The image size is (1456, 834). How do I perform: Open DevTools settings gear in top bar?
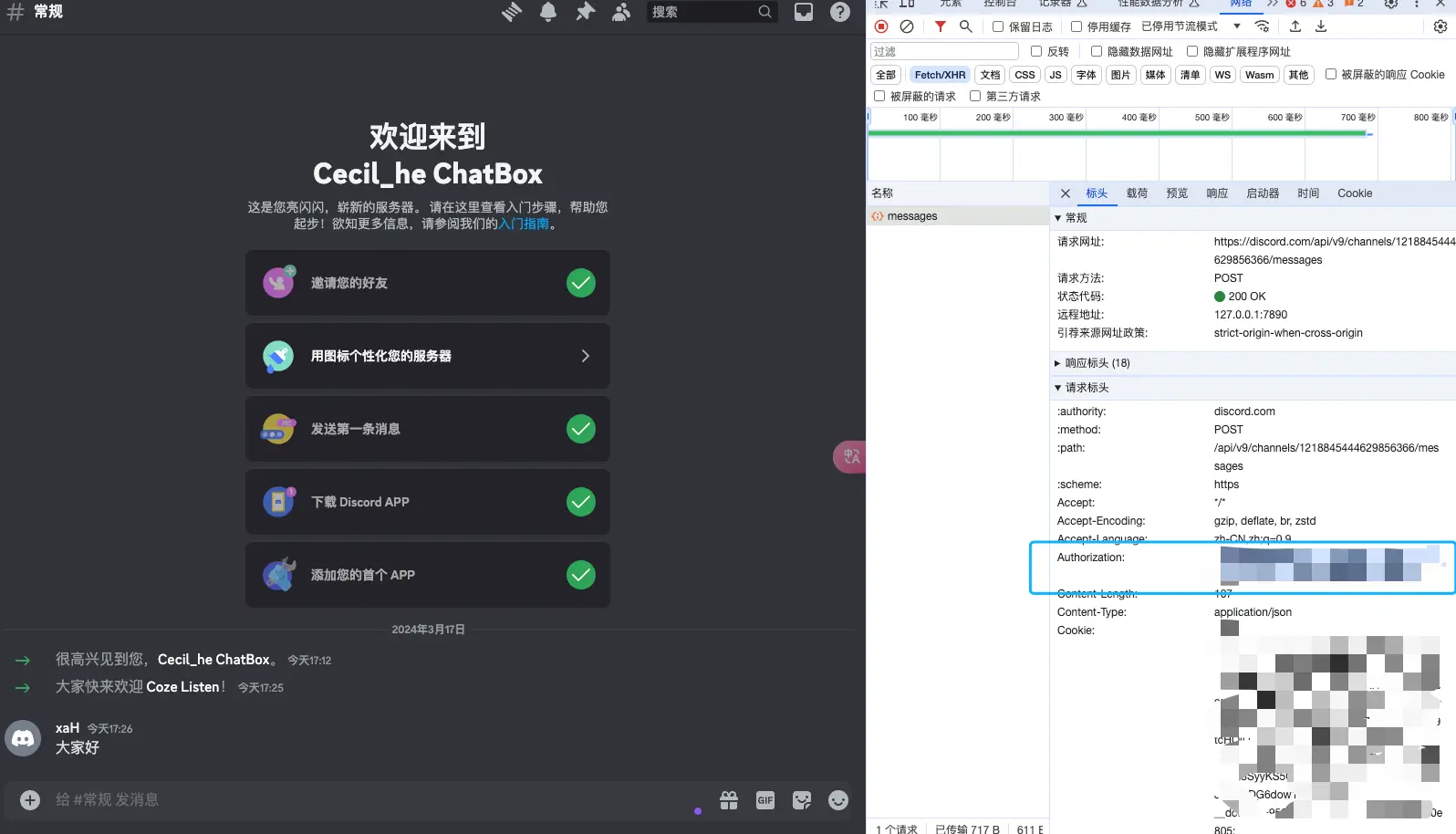click(1391, 4)
